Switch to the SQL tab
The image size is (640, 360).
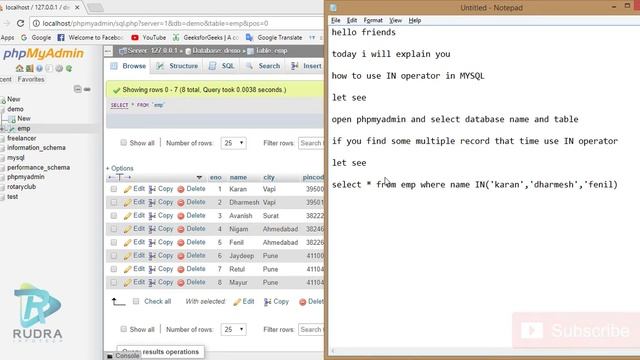tap(222, 66)
